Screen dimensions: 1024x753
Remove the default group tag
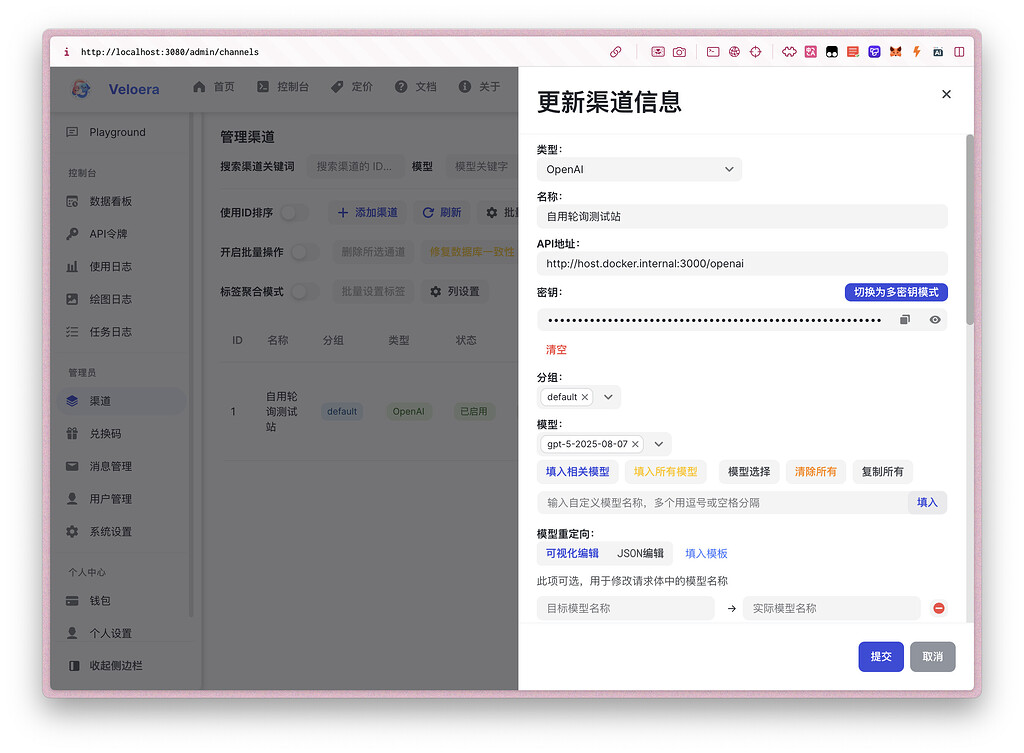tap(584, 397)
